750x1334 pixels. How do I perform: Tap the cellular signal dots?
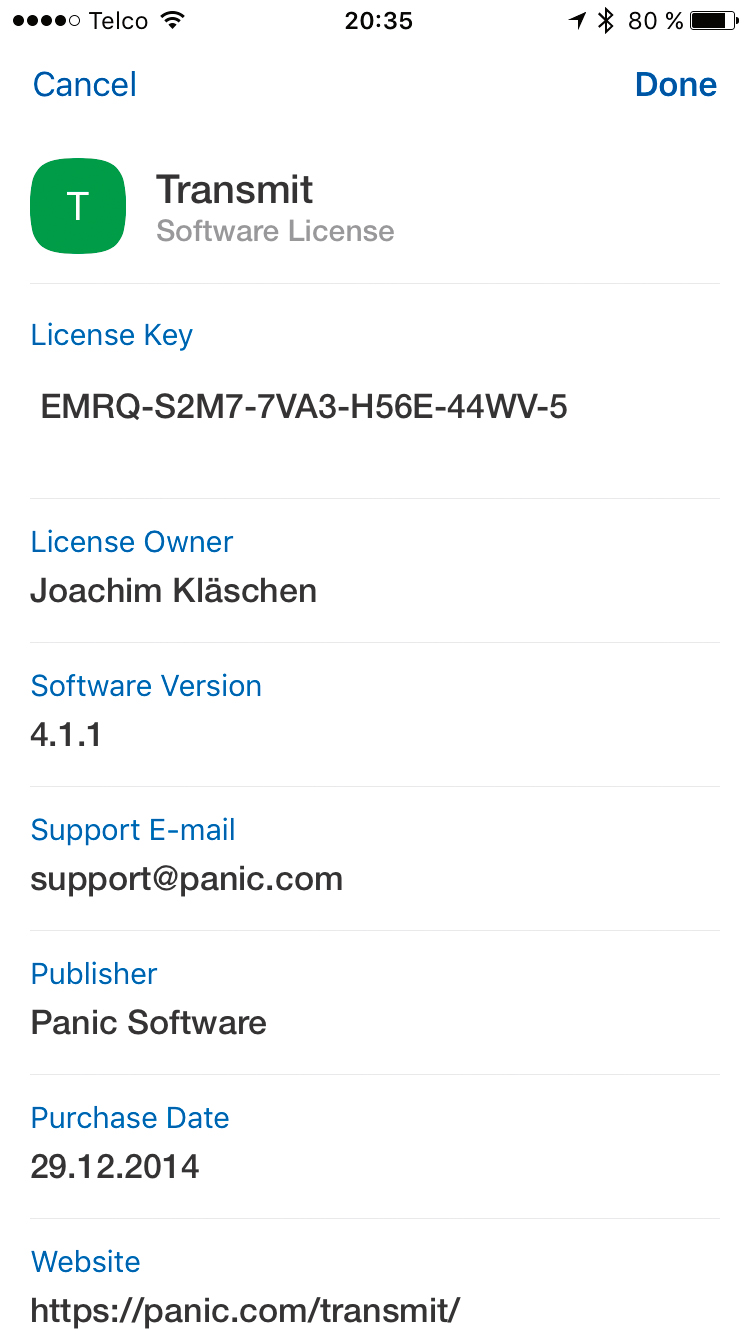tap(46, 21)
